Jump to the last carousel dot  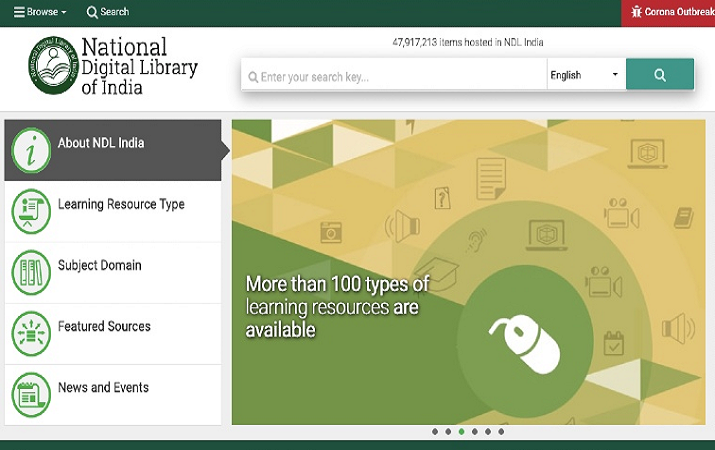[501, 432]
